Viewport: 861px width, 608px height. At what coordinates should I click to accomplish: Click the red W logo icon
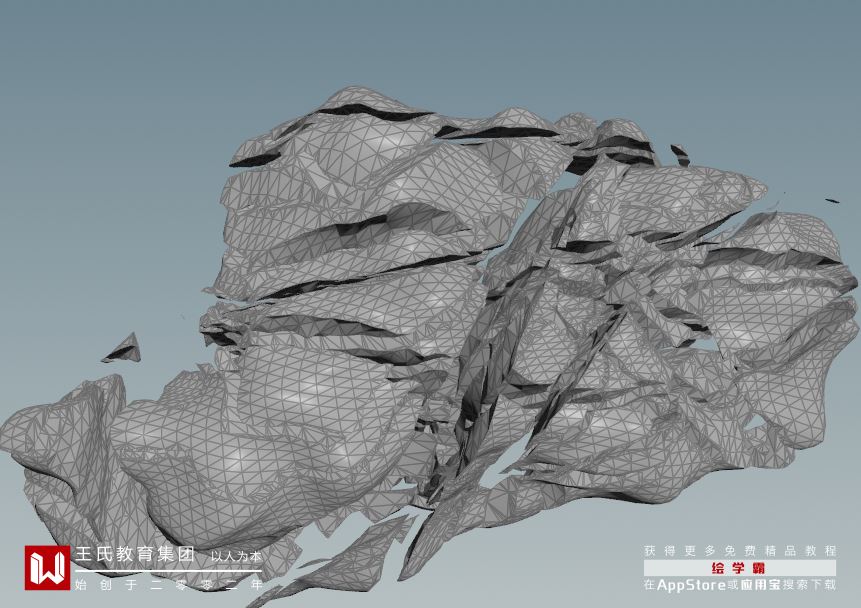pos(47,567)
